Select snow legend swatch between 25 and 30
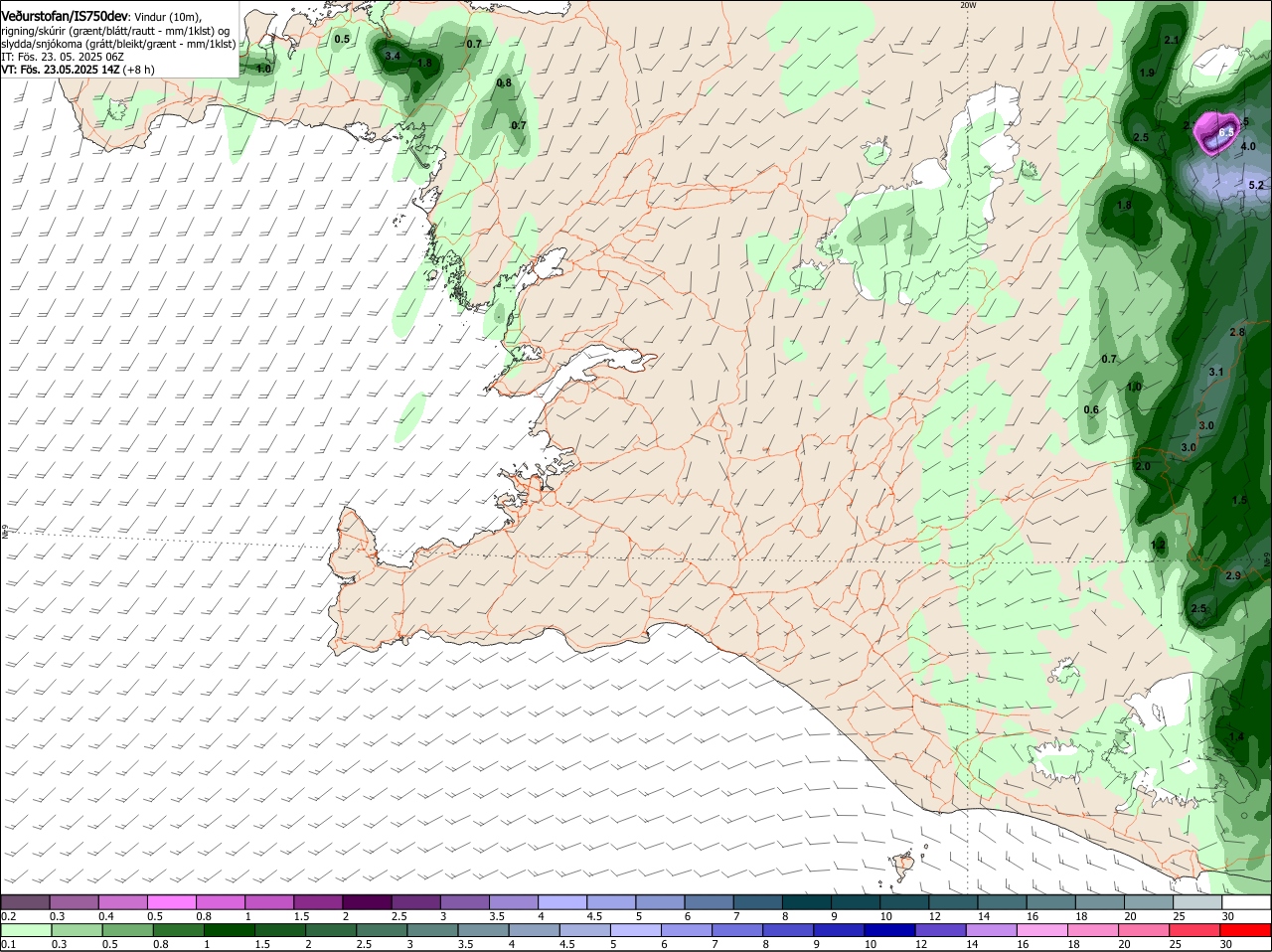1272x952 pixels. pos(1198,901)
